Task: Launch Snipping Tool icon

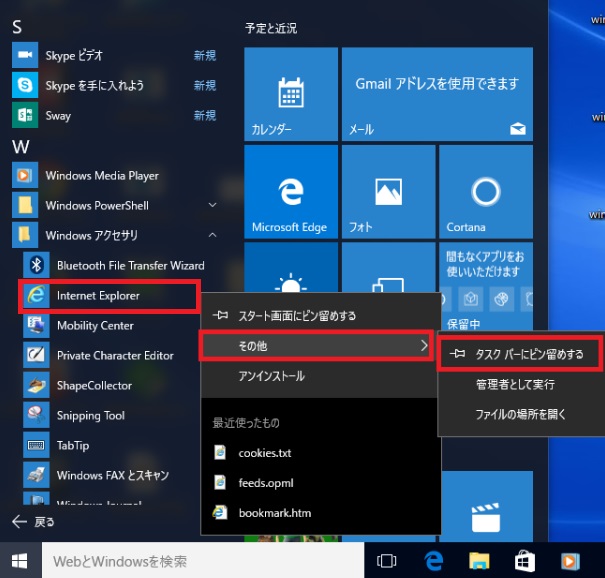Action: 36,415
